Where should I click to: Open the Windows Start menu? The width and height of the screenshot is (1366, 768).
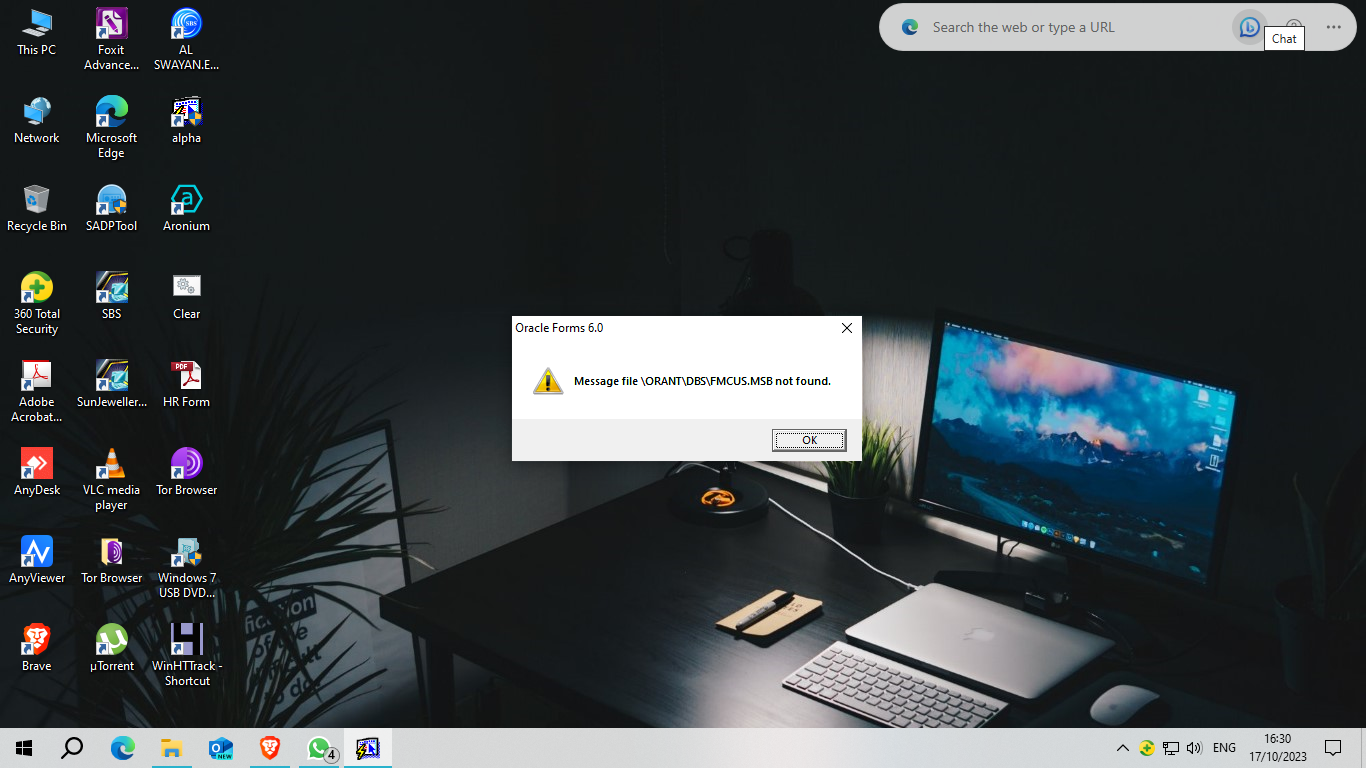(x=24, y=748)
